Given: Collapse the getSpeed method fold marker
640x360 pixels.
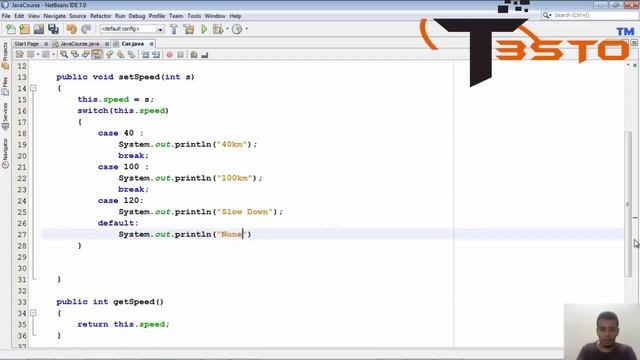Looking at the screenshot, I should pos(33,313).
